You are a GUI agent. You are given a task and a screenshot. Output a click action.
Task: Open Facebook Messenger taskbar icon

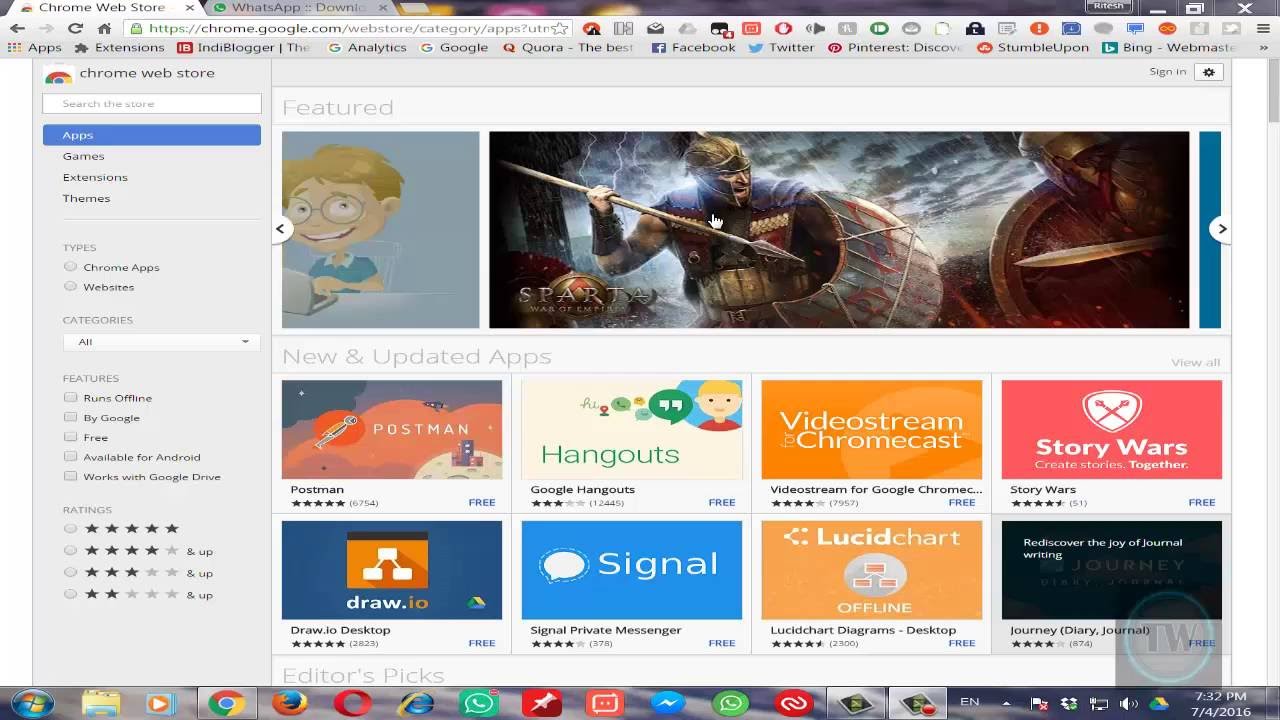coord(668,704)
